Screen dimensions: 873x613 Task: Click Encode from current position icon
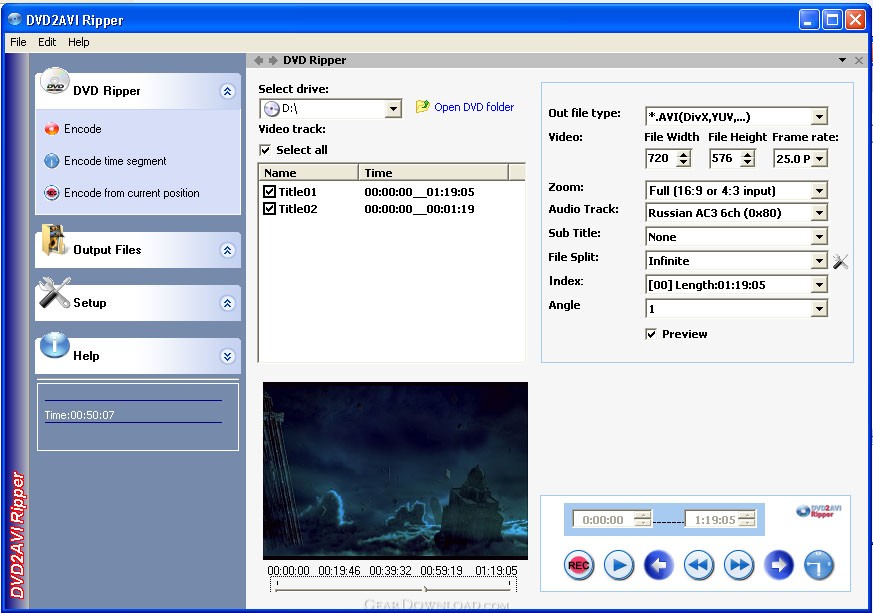(52, 193)
